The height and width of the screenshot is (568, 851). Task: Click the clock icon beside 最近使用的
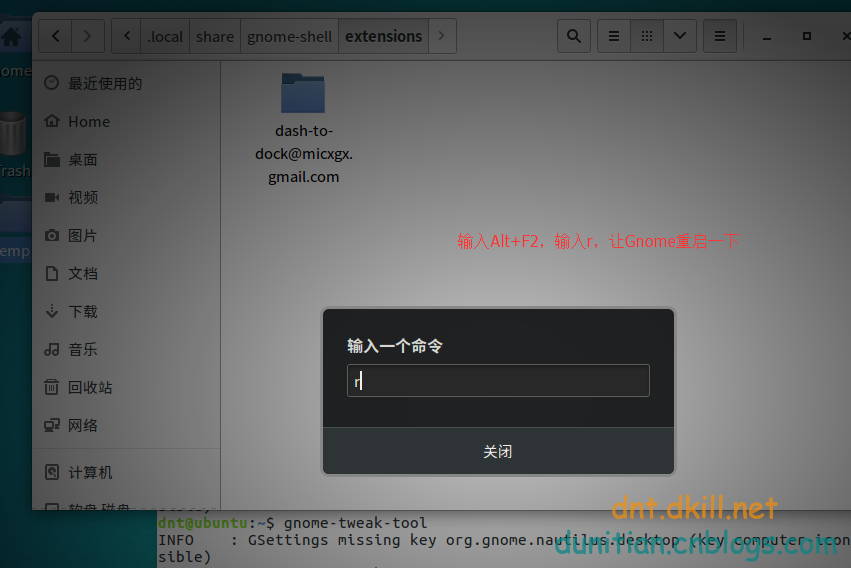[52, 82]
